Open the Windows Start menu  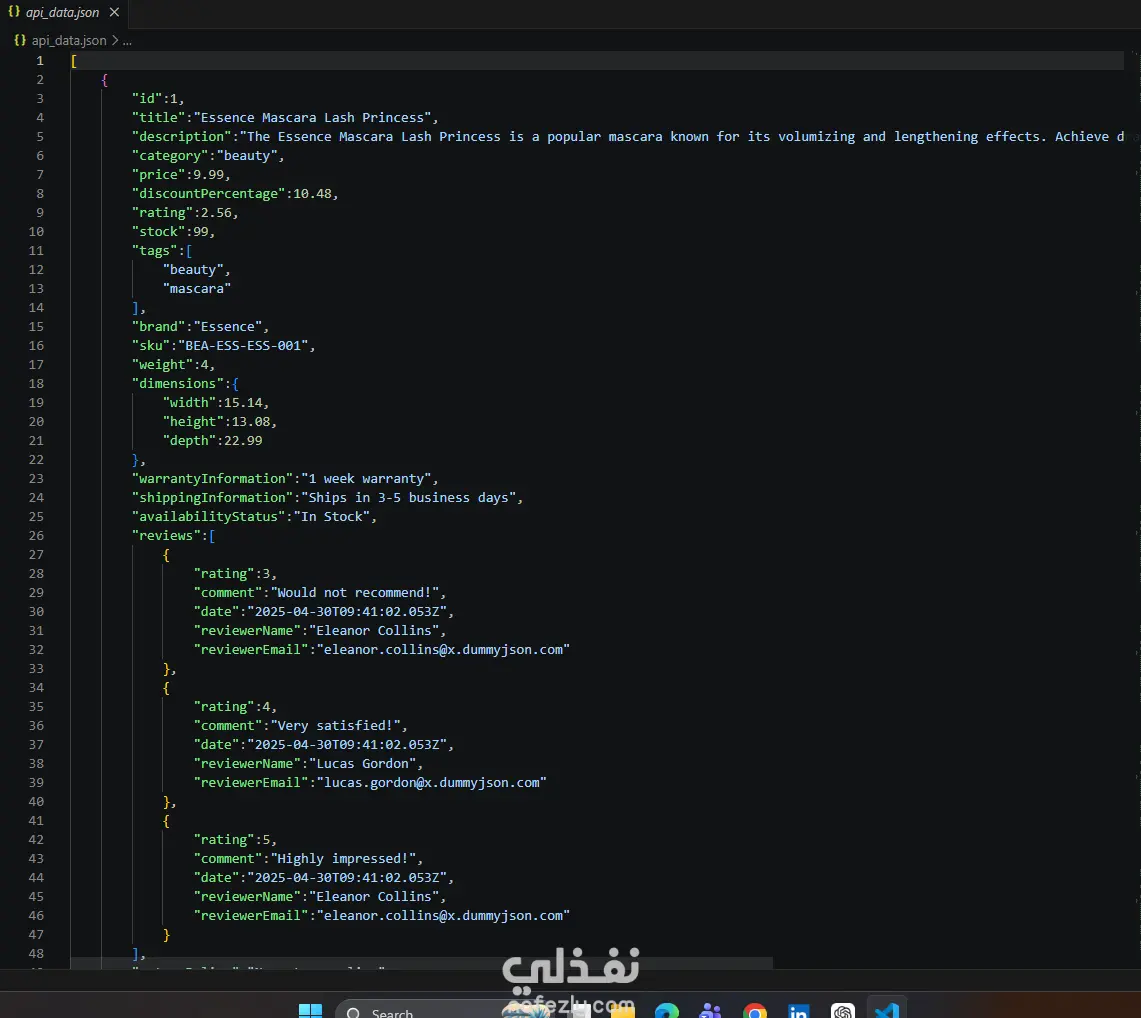click(x=311, y=1011)
